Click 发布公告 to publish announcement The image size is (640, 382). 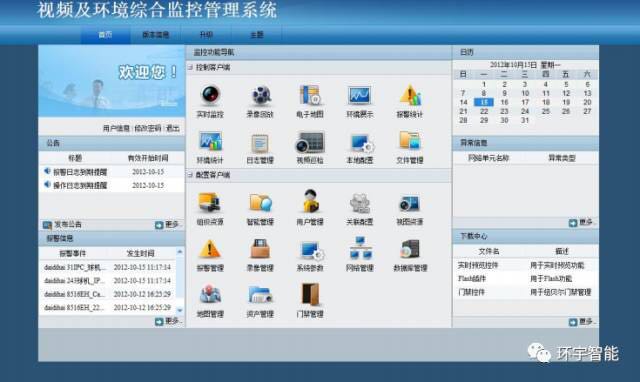[x=62, y=224]
